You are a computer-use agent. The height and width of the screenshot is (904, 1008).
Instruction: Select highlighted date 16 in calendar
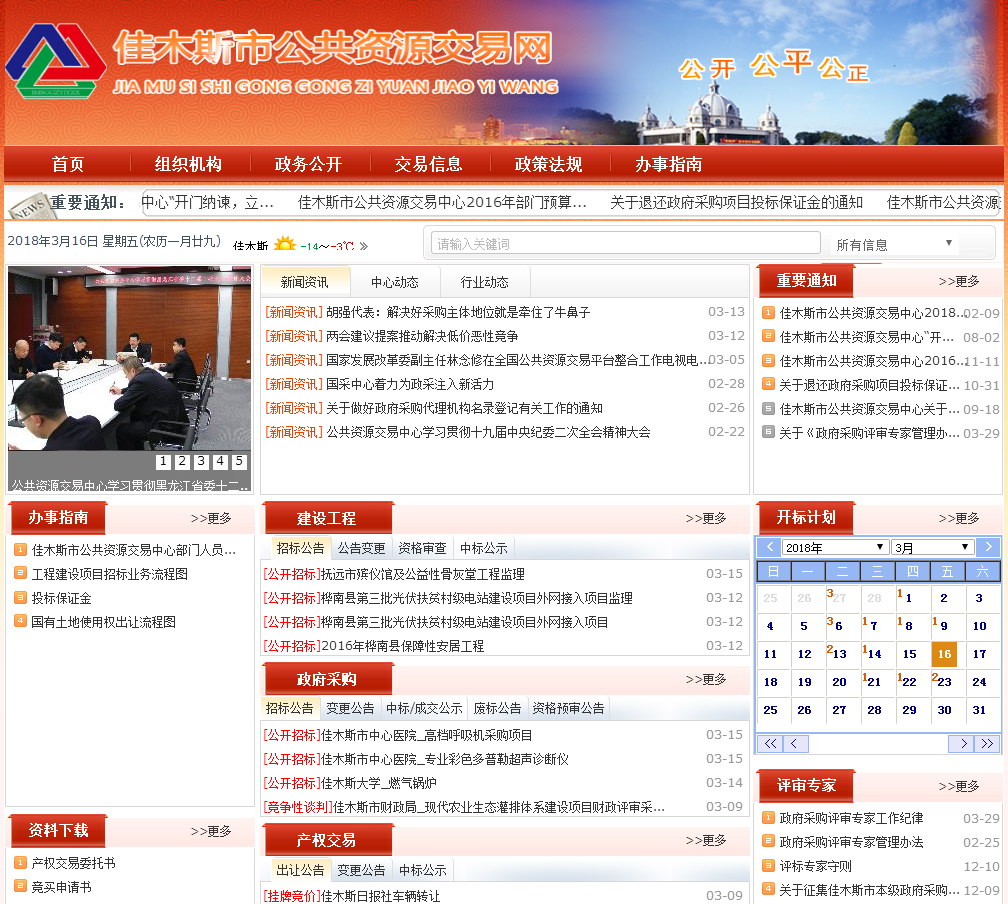[x=944, y=654]
